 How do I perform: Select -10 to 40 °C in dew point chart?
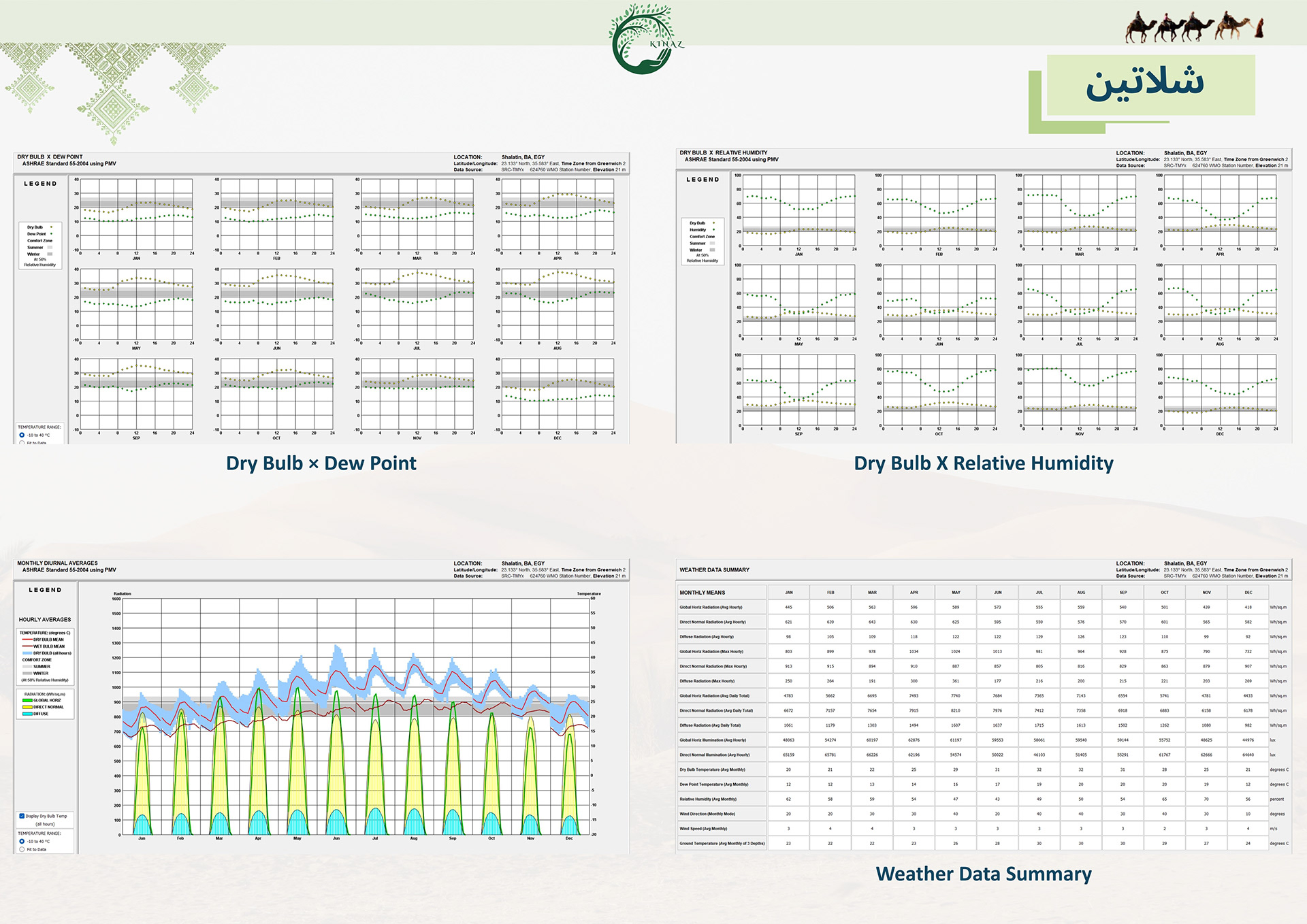(22, 435)
